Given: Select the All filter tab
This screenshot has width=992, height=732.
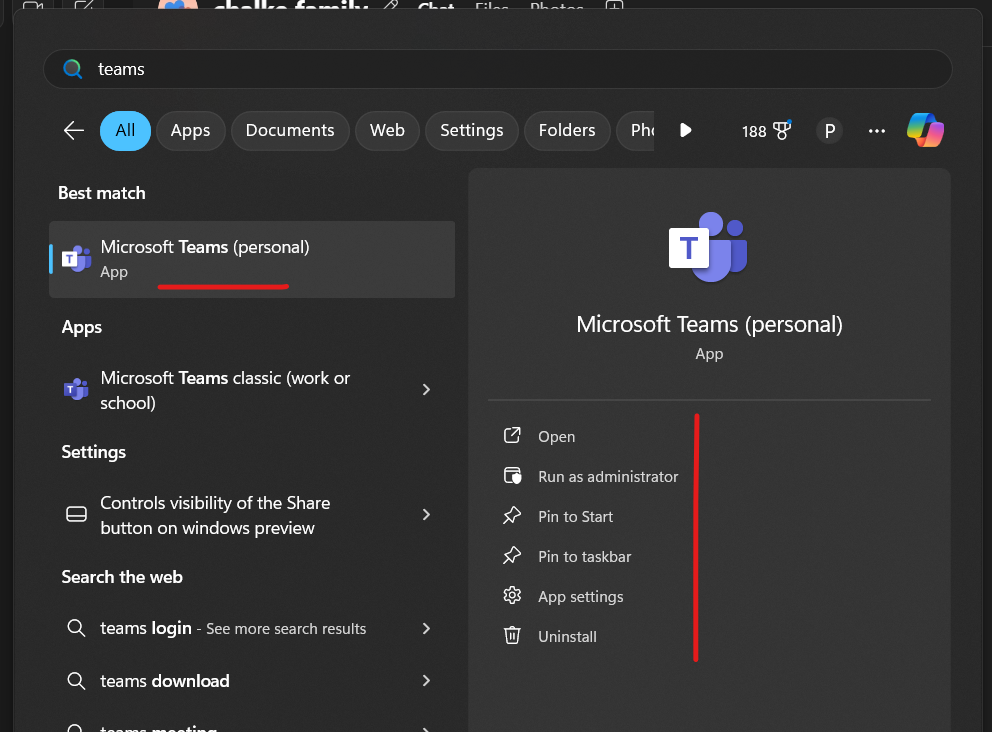Looking at the screenshot, I should pos(125,131).
